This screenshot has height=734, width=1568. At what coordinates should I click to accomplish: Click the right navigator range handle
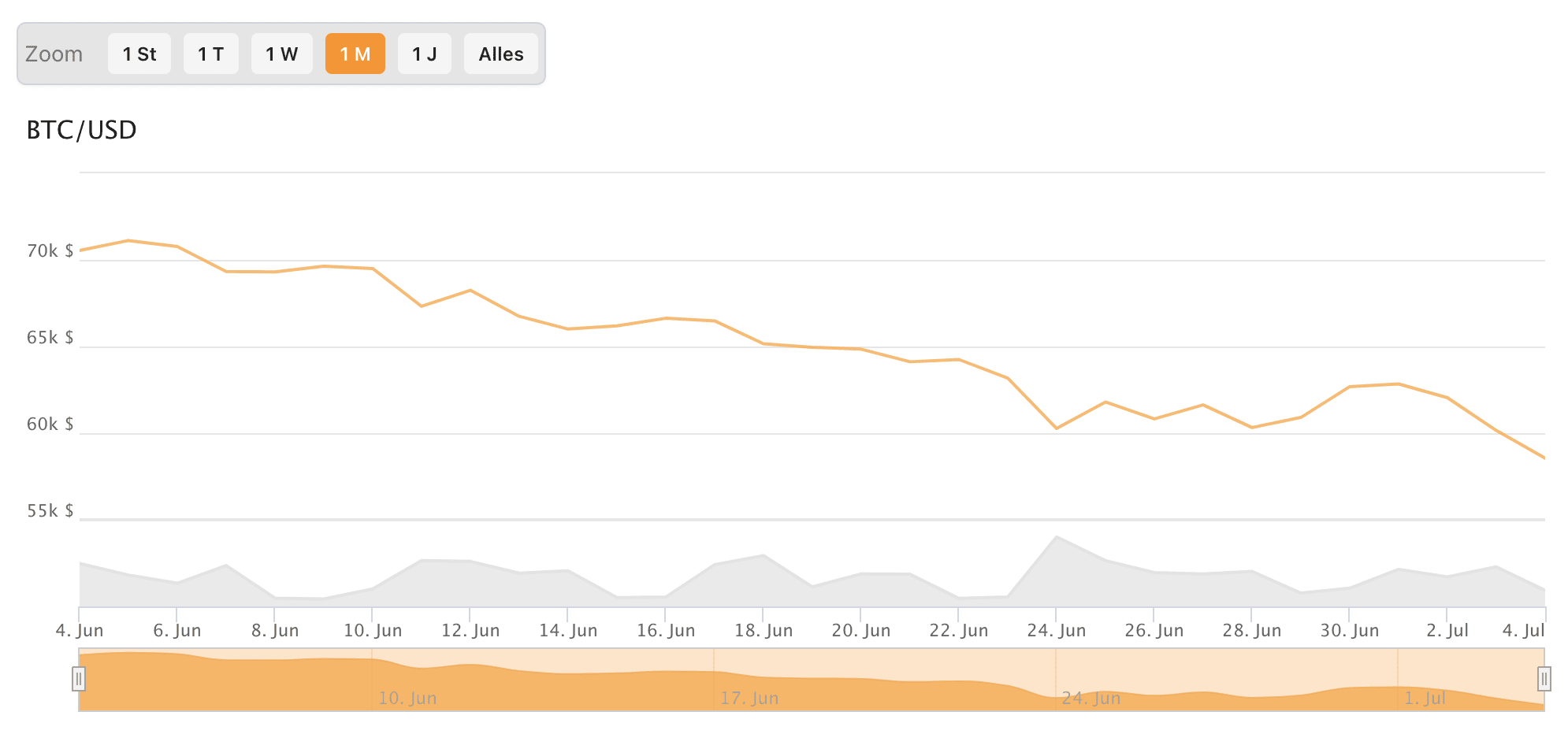[1544, 678]
